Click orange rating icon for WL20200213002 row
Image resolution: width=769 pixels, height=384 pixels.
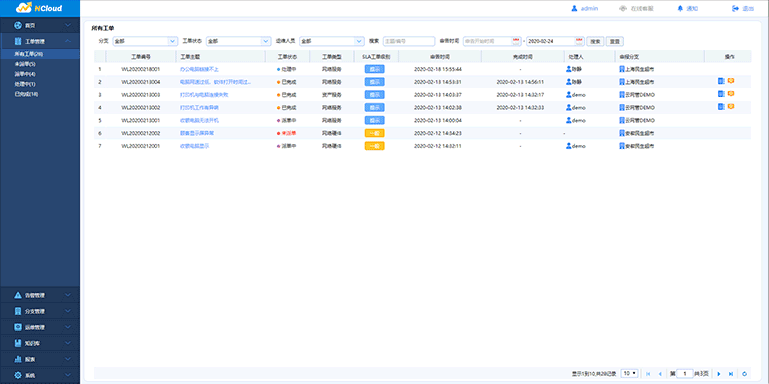[731, 106]
